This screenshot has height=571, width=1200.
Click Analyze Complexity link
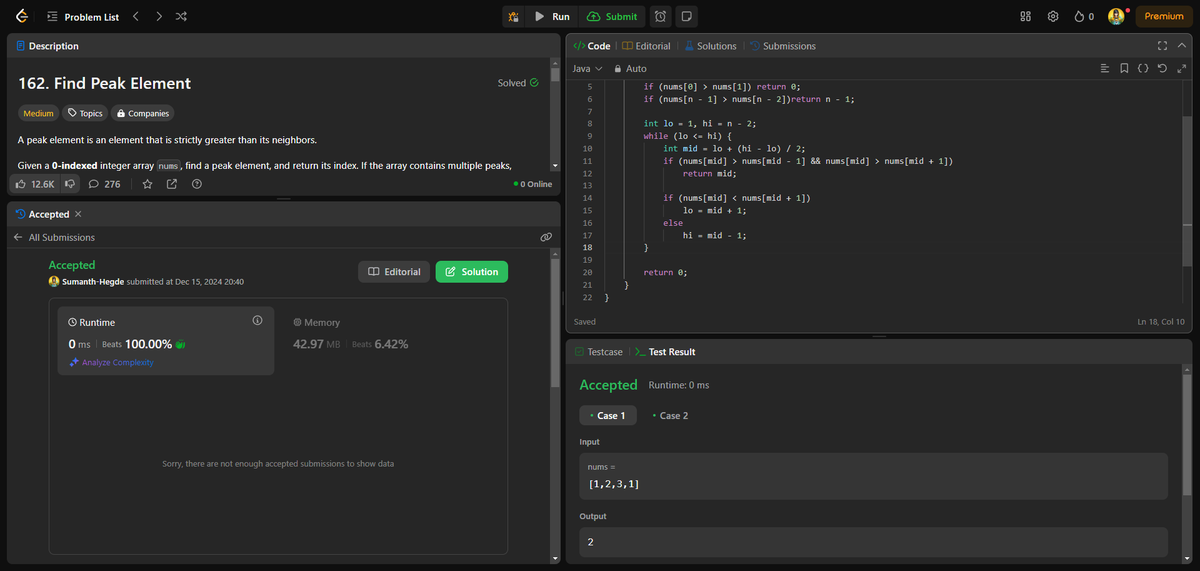(x=111, y=362)
